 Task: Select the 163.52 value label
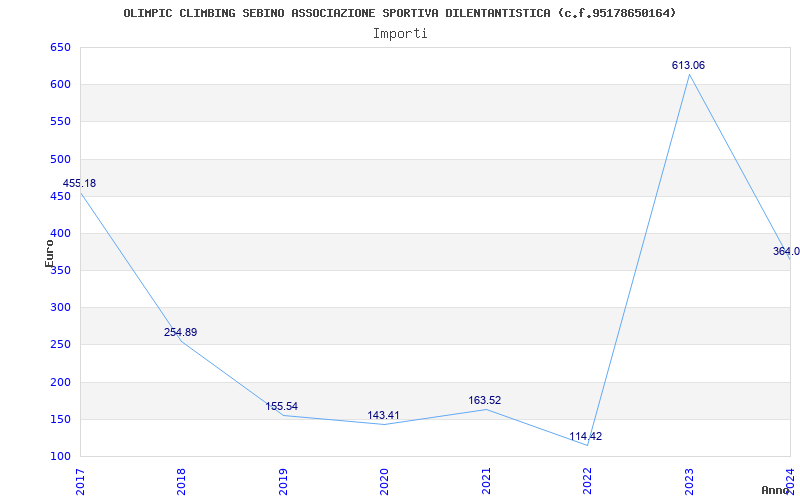(x=485, y=400)
